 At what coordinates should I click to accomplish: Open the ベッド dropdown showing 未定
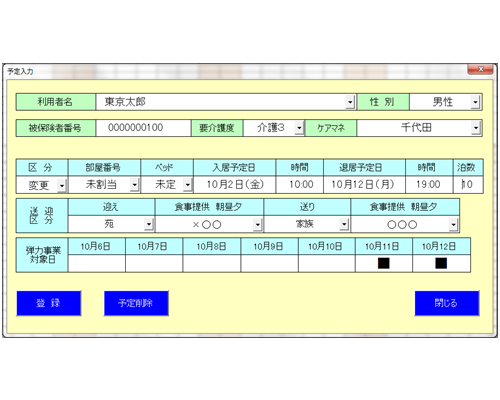point(188,185)
